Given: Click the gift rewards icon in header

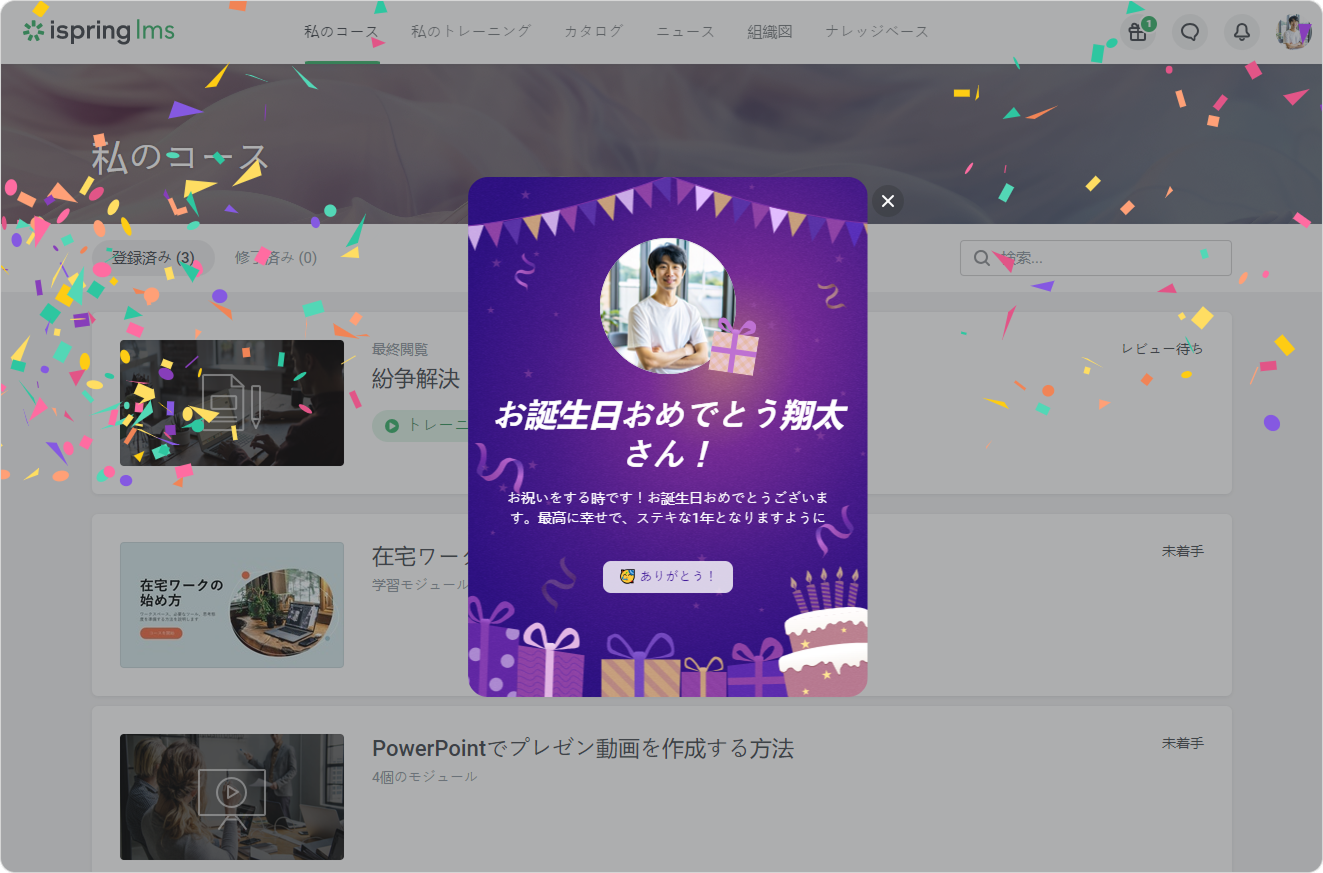Looking at the screenshot, I should point(1137,32).
